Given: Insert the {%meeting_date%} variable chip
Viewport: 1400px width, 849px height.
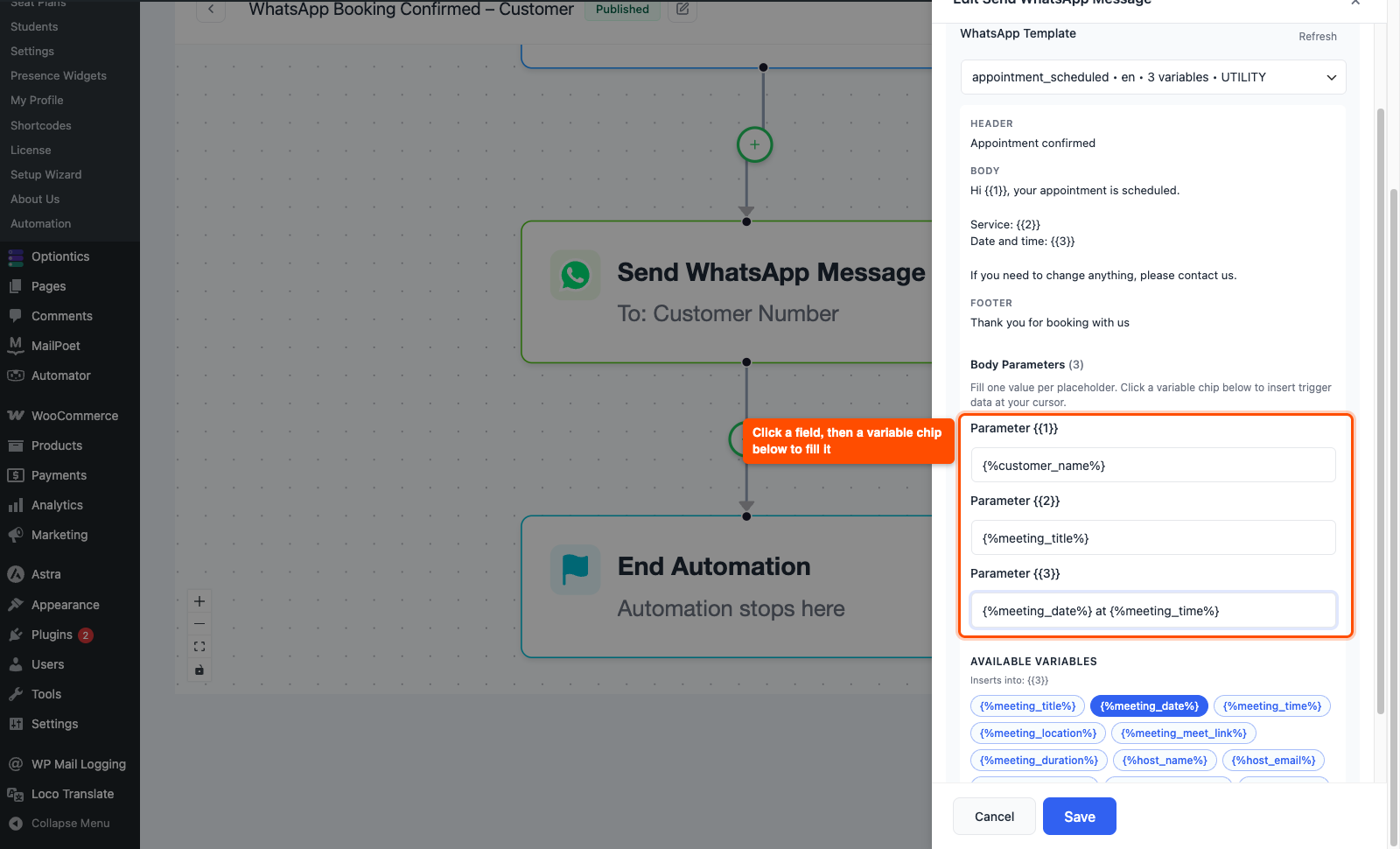Looking at the screenshot, I should point(1149,706).
